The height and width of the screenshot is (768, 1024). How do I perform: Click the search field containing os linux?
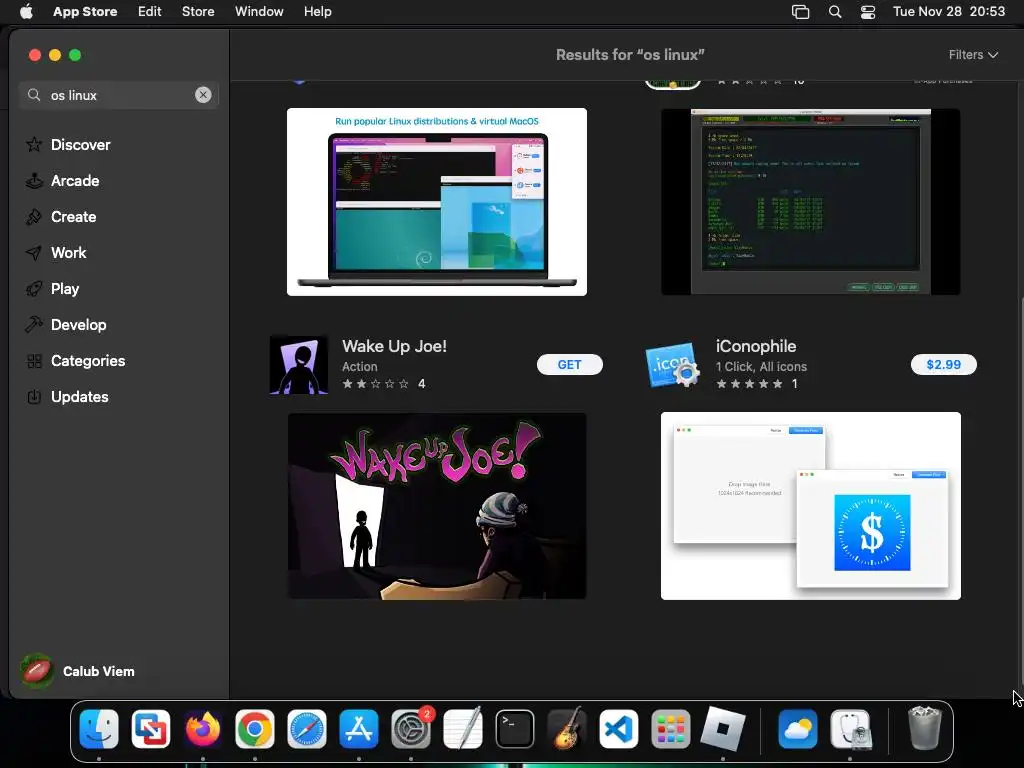click(118, 95)
